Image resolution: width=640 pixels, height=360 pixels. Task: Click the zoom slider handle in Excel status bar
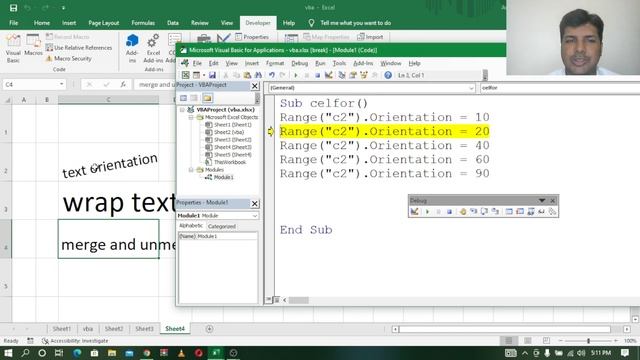(x=588, y=340)
